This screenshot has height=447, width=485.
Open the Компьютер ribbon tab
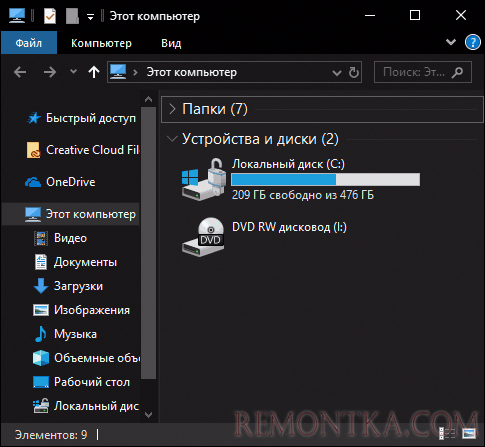point(101,43)
